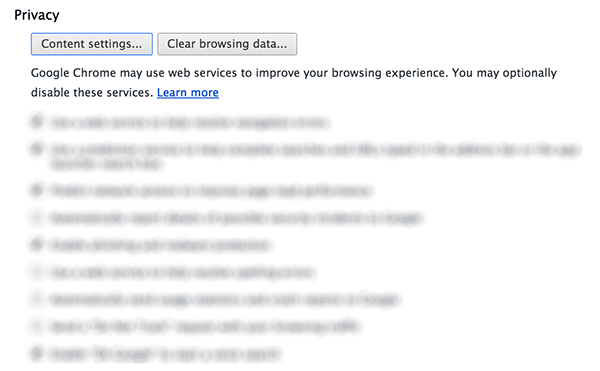Click the blurred label of the seventh privacy option

click(x=224, y=299)
